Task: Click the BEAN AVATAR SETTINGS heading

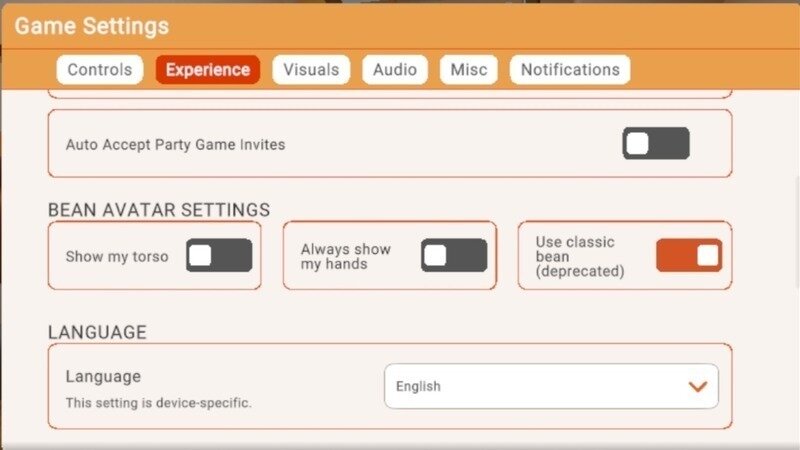Action: tap(159, 210)
